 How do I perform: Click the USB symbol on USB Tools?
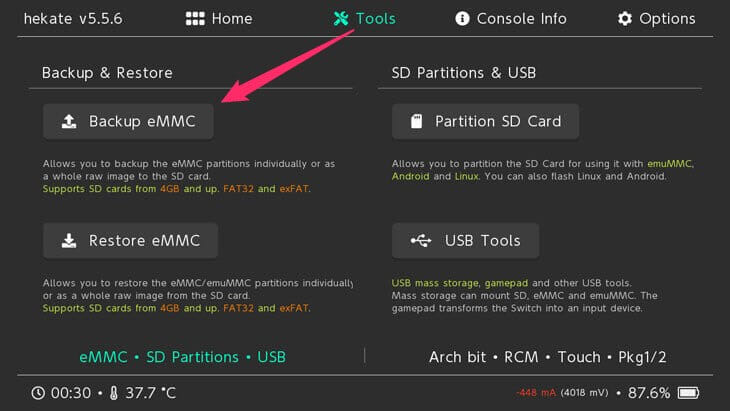422,241
